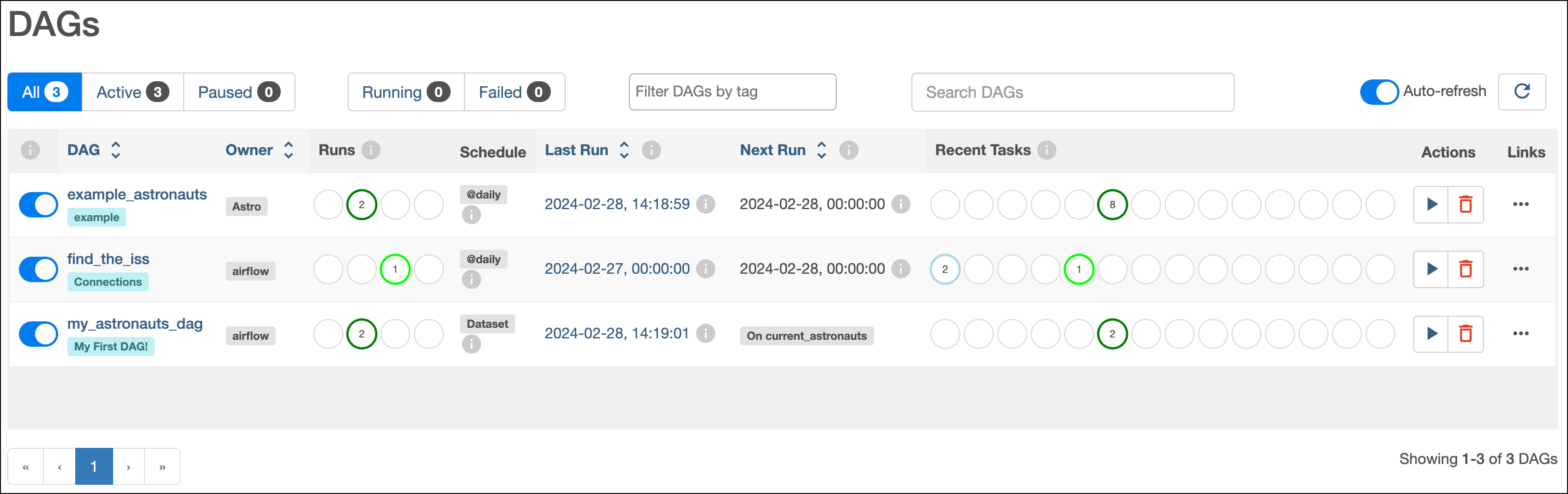Viewport: 1568px width, 494px height.
Task: Pause the example_astronauts DAG toggle
Action: click(x=38, y=205)
